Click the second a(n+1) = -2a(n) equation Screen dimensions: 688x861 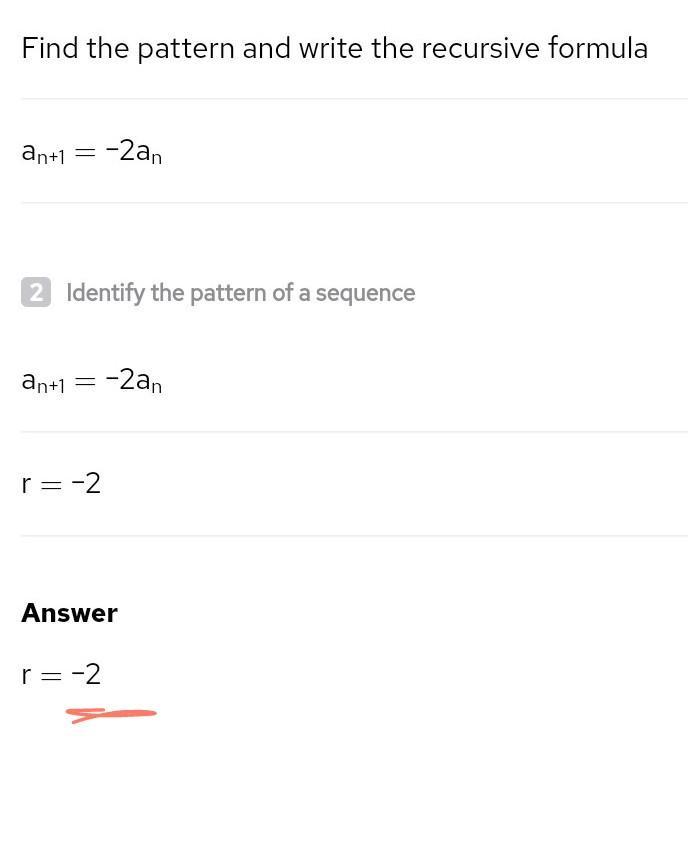point(92,381)
